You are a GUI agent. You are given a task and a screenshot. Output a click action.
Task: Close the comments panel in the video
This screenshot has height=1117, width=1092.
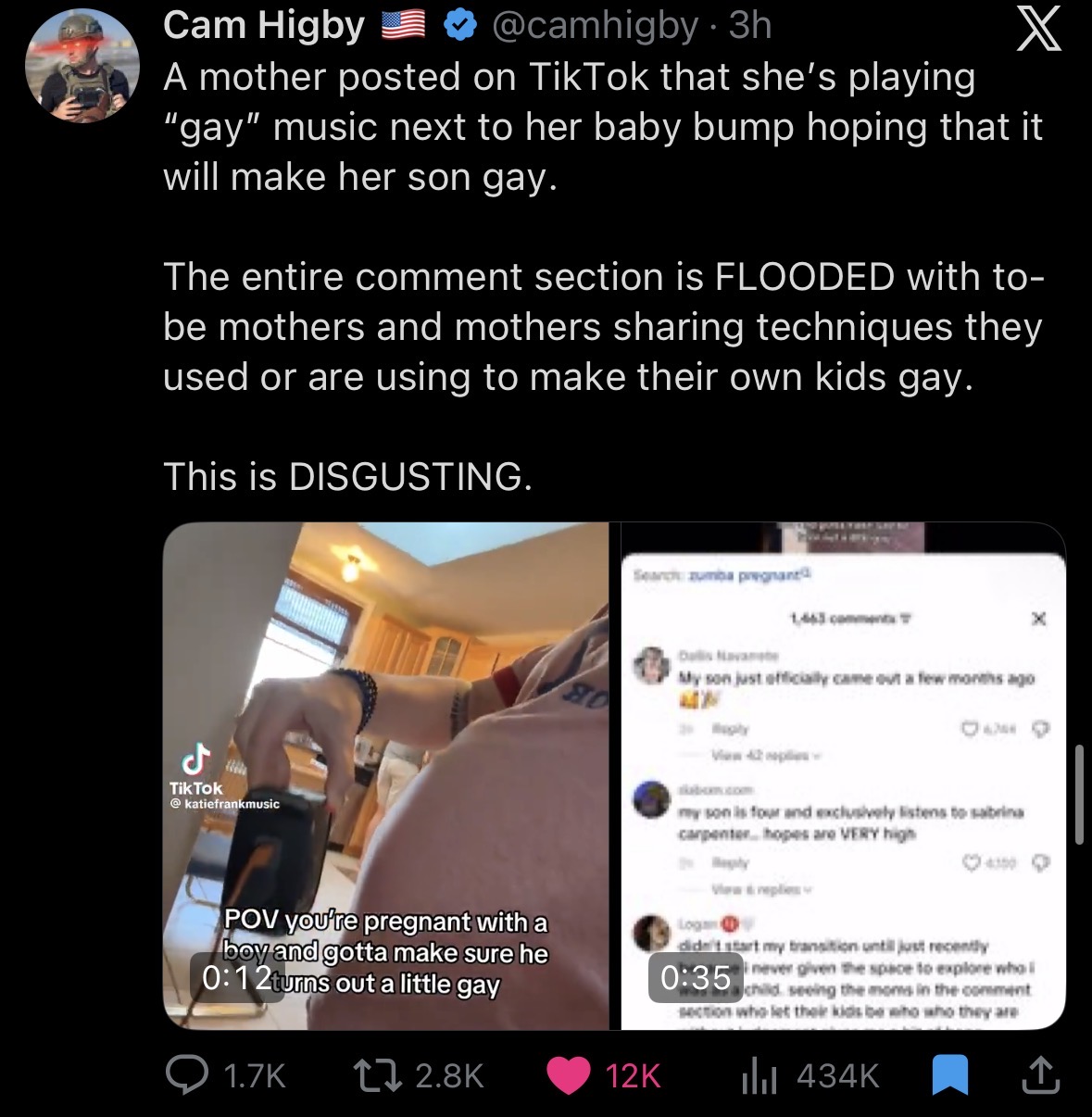(1039, 618)
